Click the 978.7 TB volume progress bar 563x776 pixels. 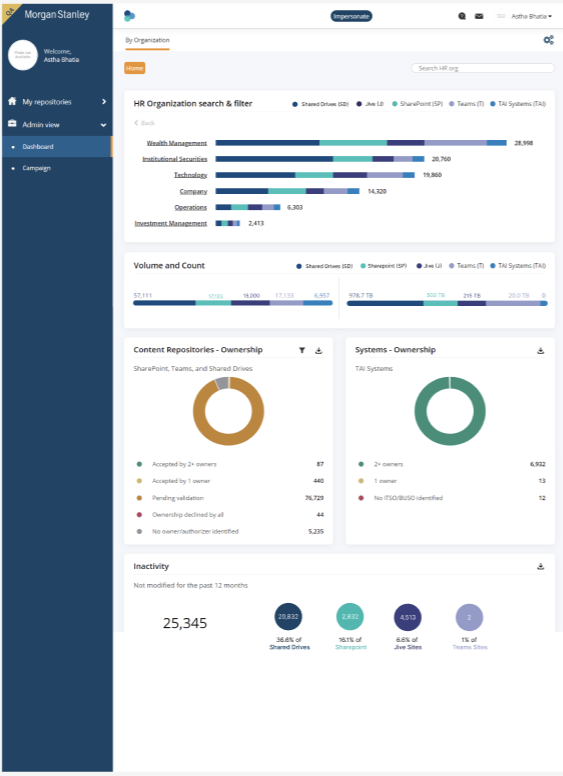coord(447,303)
